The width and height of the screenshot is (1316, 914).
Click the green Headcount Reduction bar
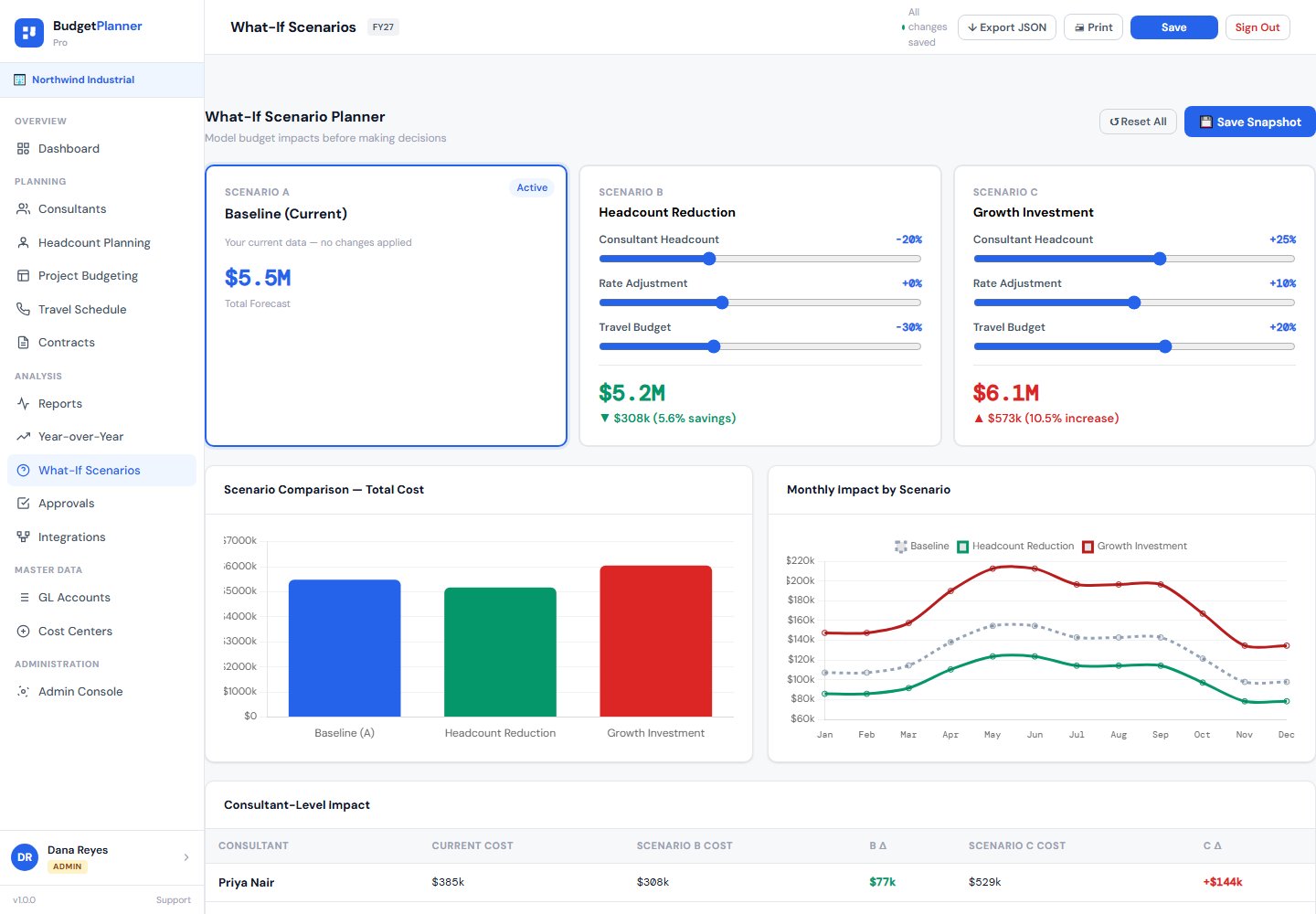point(500,652)
